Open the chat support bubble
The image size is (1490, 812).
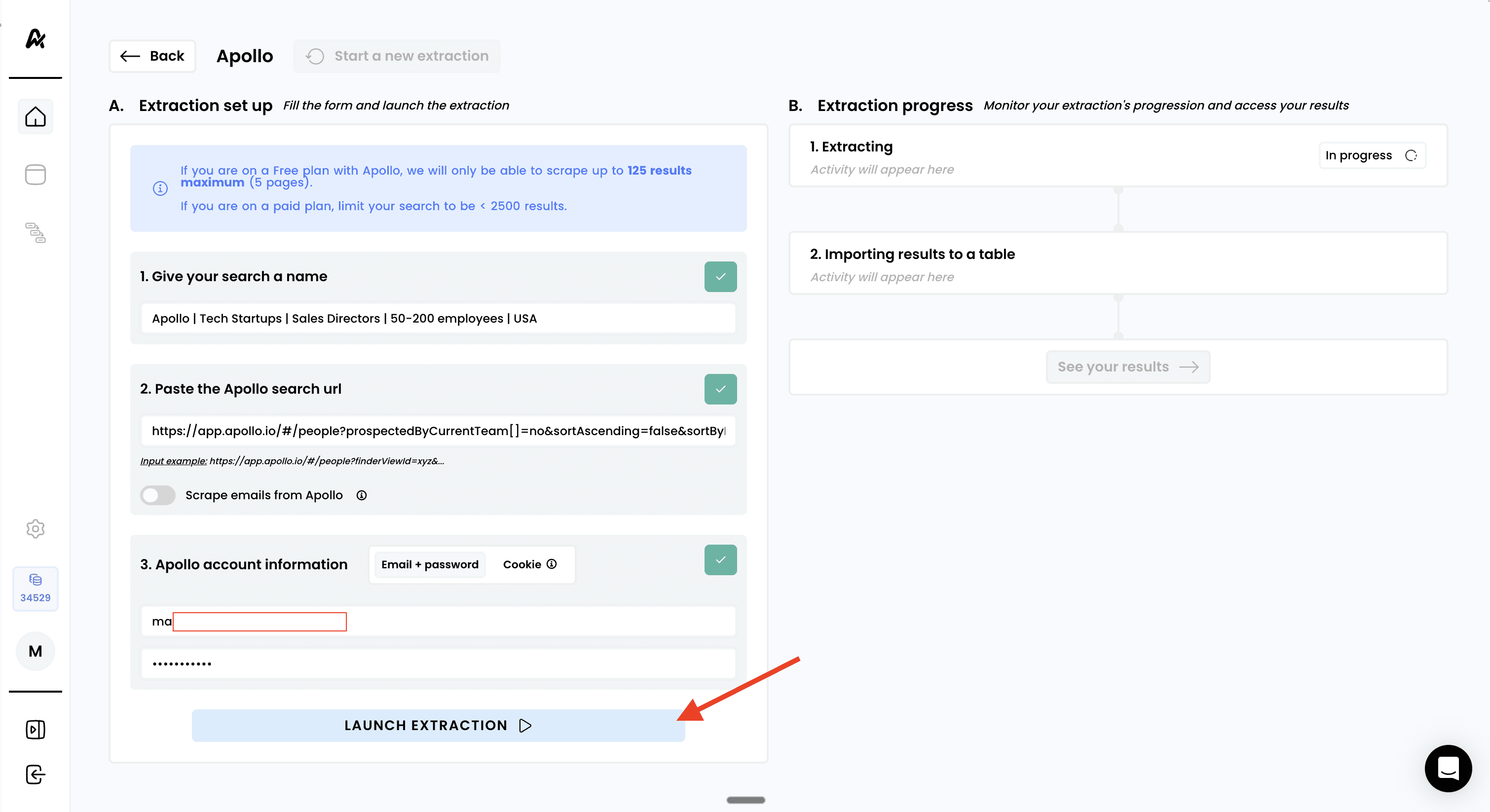(1448, 768)
